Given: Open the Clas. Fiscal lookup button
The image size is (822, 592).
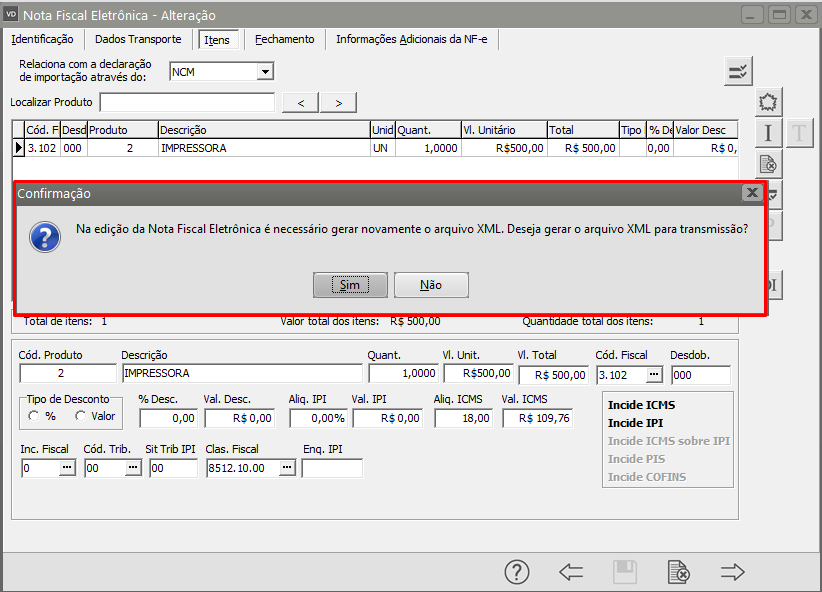Looking at the screenshot, I should point(287,468).
